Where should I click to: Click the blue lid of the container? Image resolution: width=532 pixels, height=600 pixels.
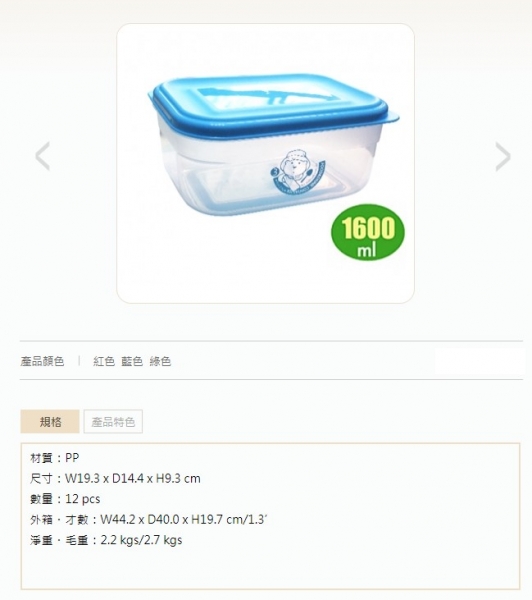tap(273, 103)
